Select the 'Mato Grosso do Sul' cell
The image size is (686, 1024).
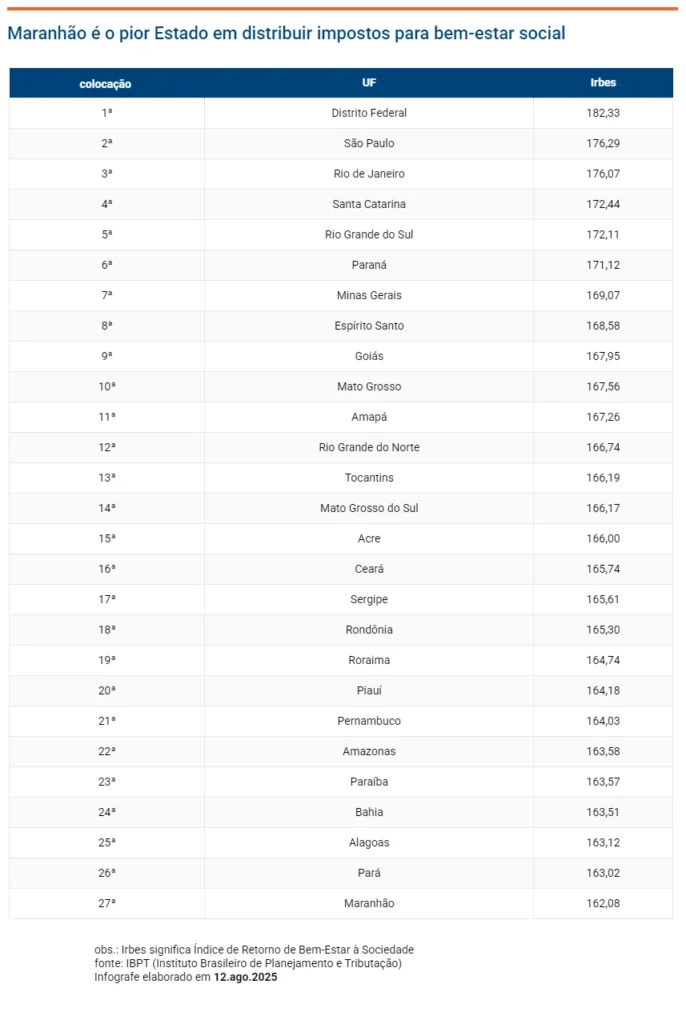coord(369,508)
